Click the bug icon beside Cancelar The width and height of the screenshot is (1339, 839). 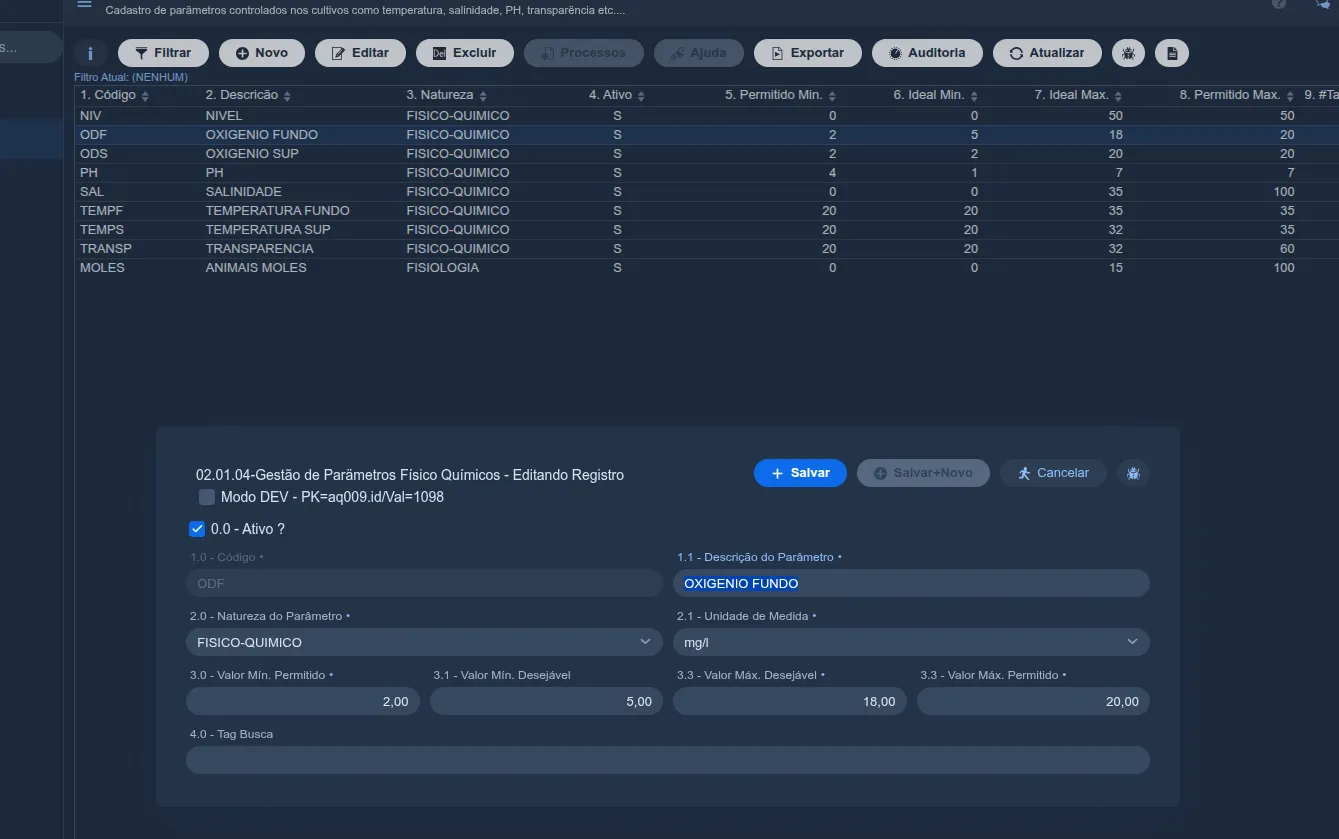pos(1133,473)
